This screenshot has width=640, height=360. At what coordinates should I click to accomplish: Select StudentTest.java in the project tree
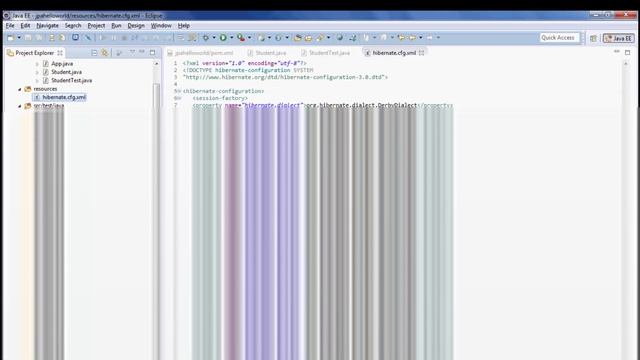71,80
